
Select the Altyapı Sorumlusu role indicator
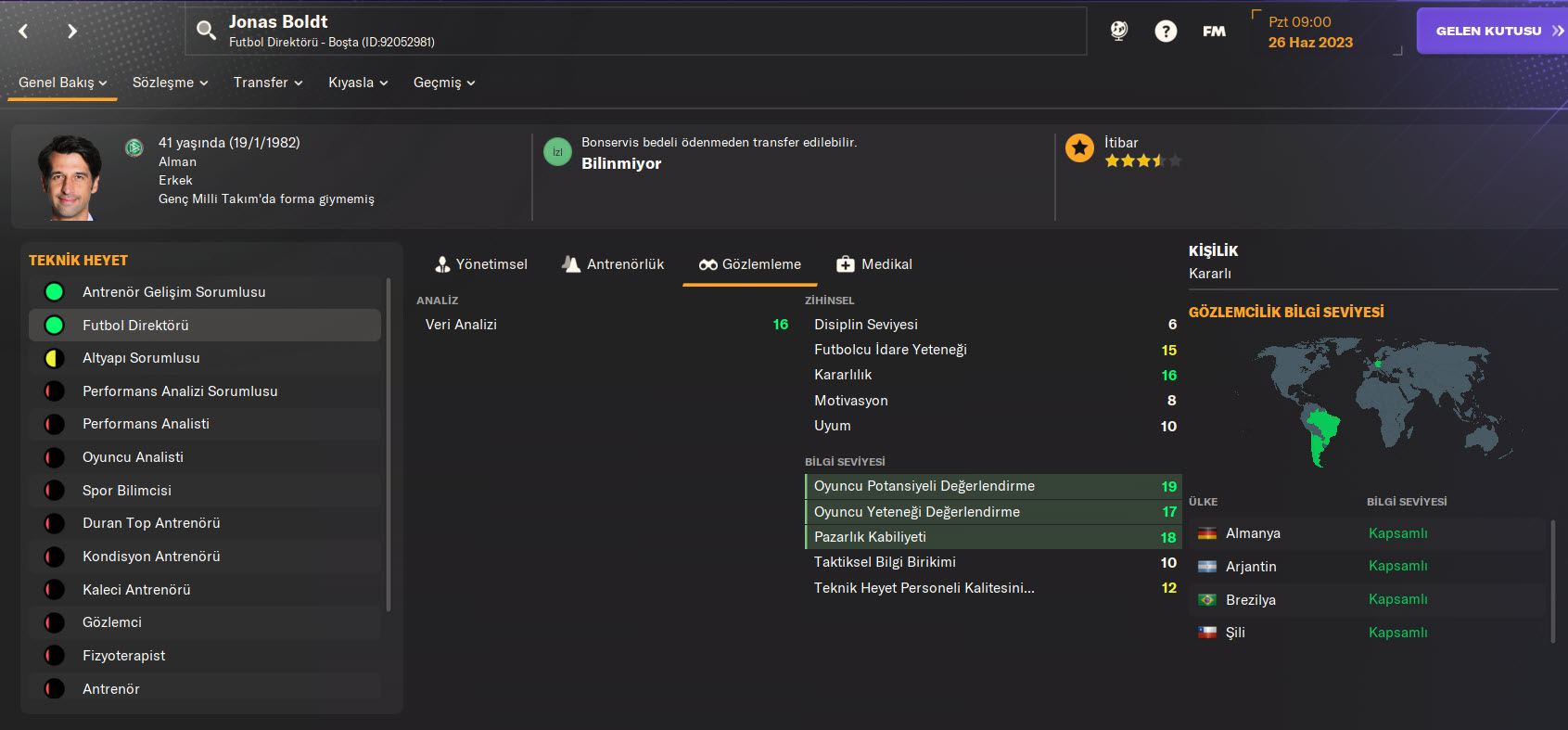point(55,358)
